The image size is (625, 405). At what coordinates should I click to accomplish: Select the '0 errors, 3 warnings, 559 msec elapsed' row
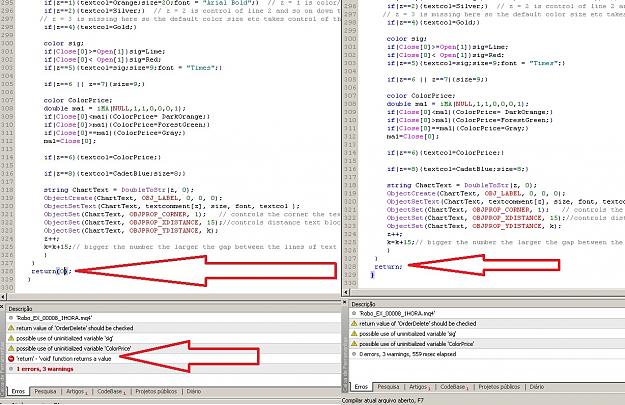(487, 354)
